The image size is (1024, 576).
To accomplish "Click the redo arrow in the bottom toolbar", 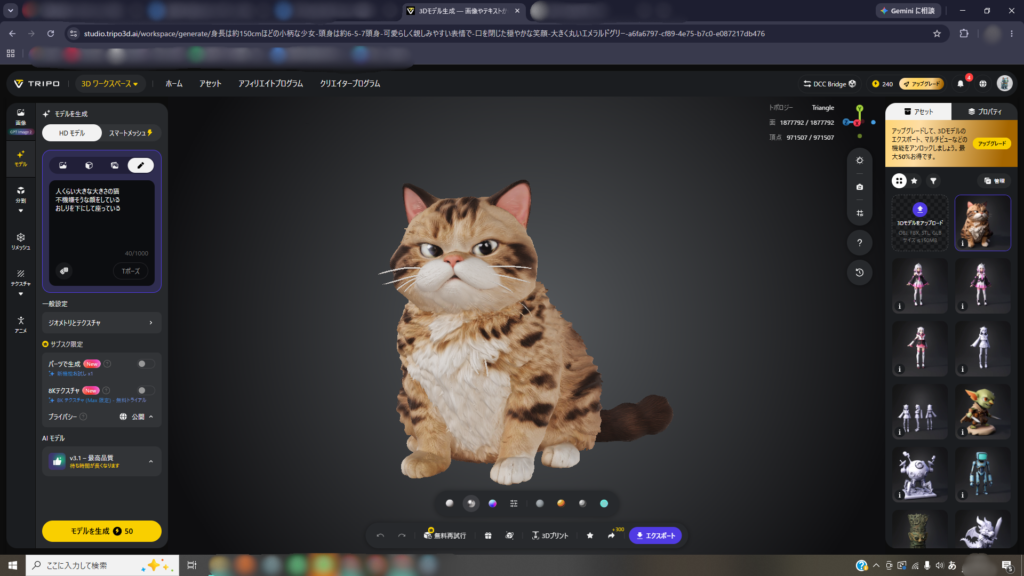I will pyautogui.click(x=402, y=536).
